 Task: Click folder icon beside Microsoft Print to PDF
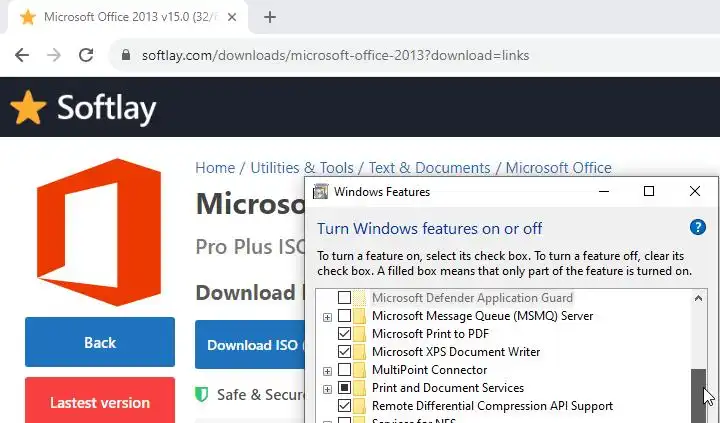click(x=360, y=333)
